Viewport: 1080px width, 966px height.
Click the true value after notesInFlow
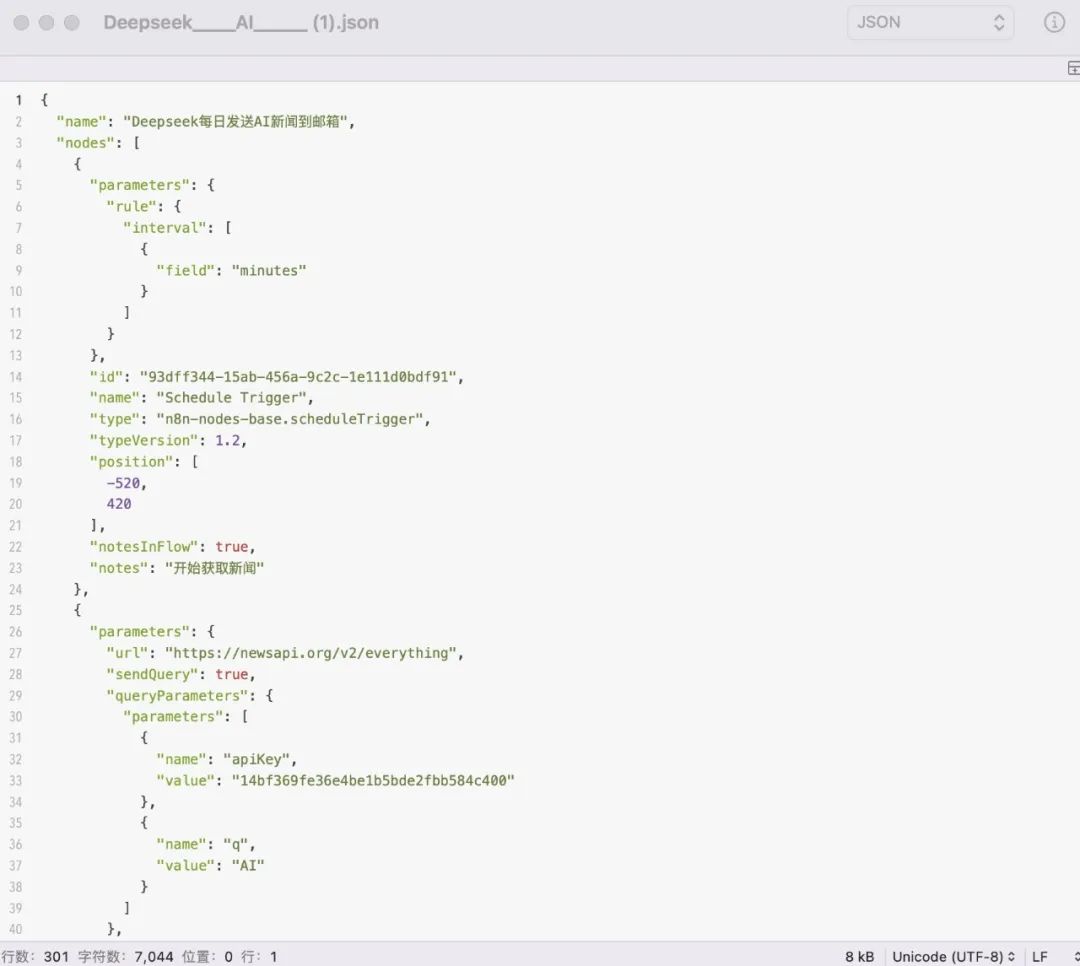point(231,546)
